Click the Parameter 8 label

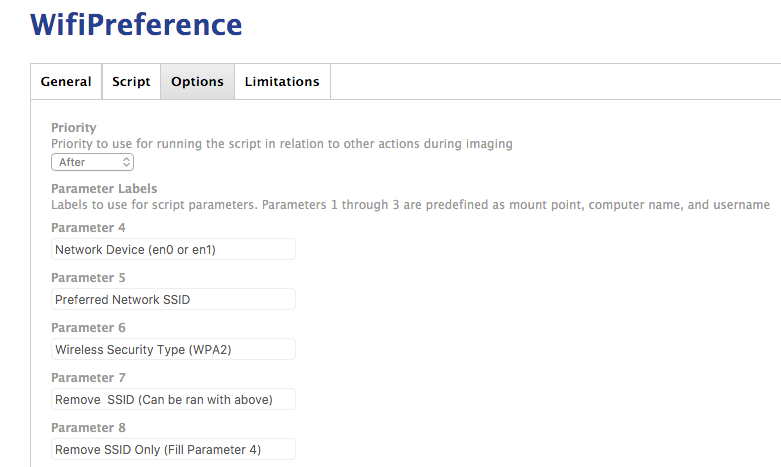(88, 428)
